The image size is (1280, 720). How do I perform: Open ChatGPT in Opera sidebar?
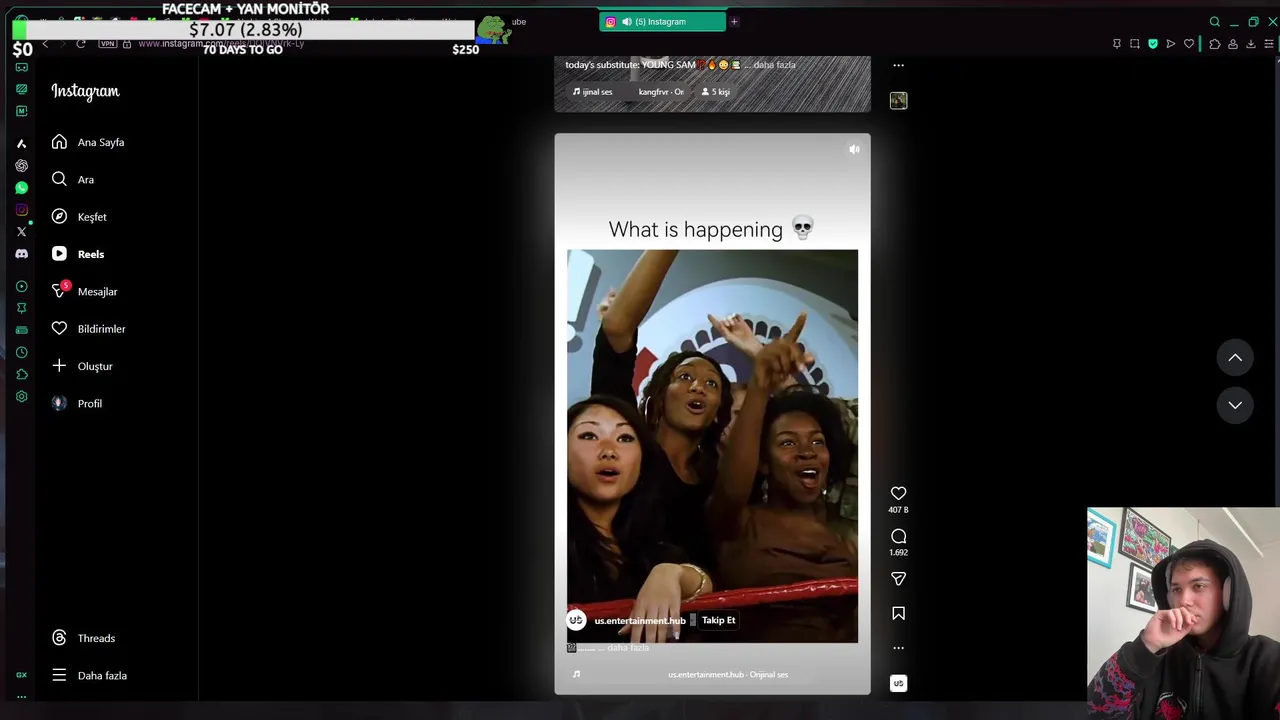click(21, 166)
